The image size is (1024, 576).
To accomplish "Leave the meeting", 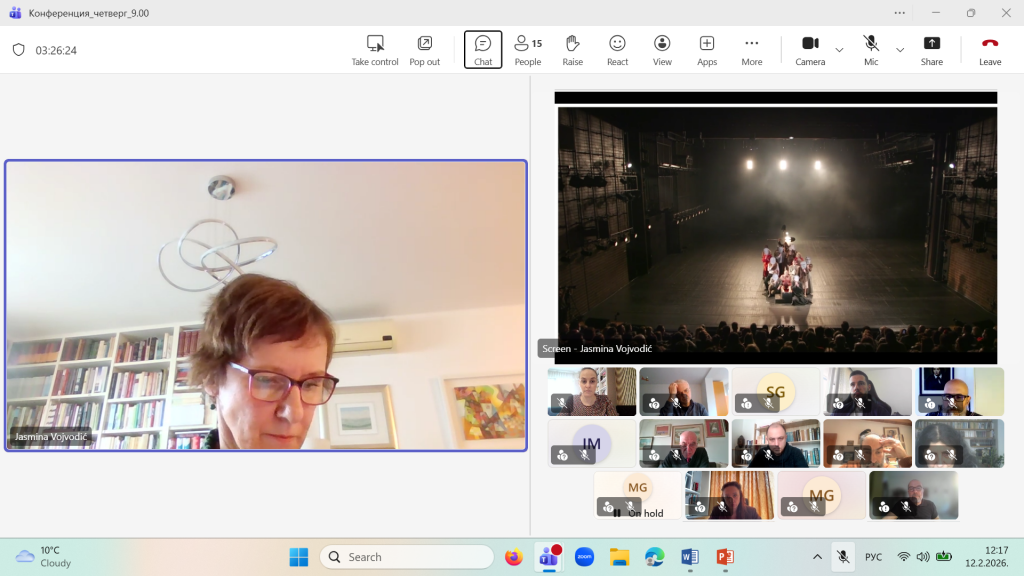I will (x=990, y=49).
